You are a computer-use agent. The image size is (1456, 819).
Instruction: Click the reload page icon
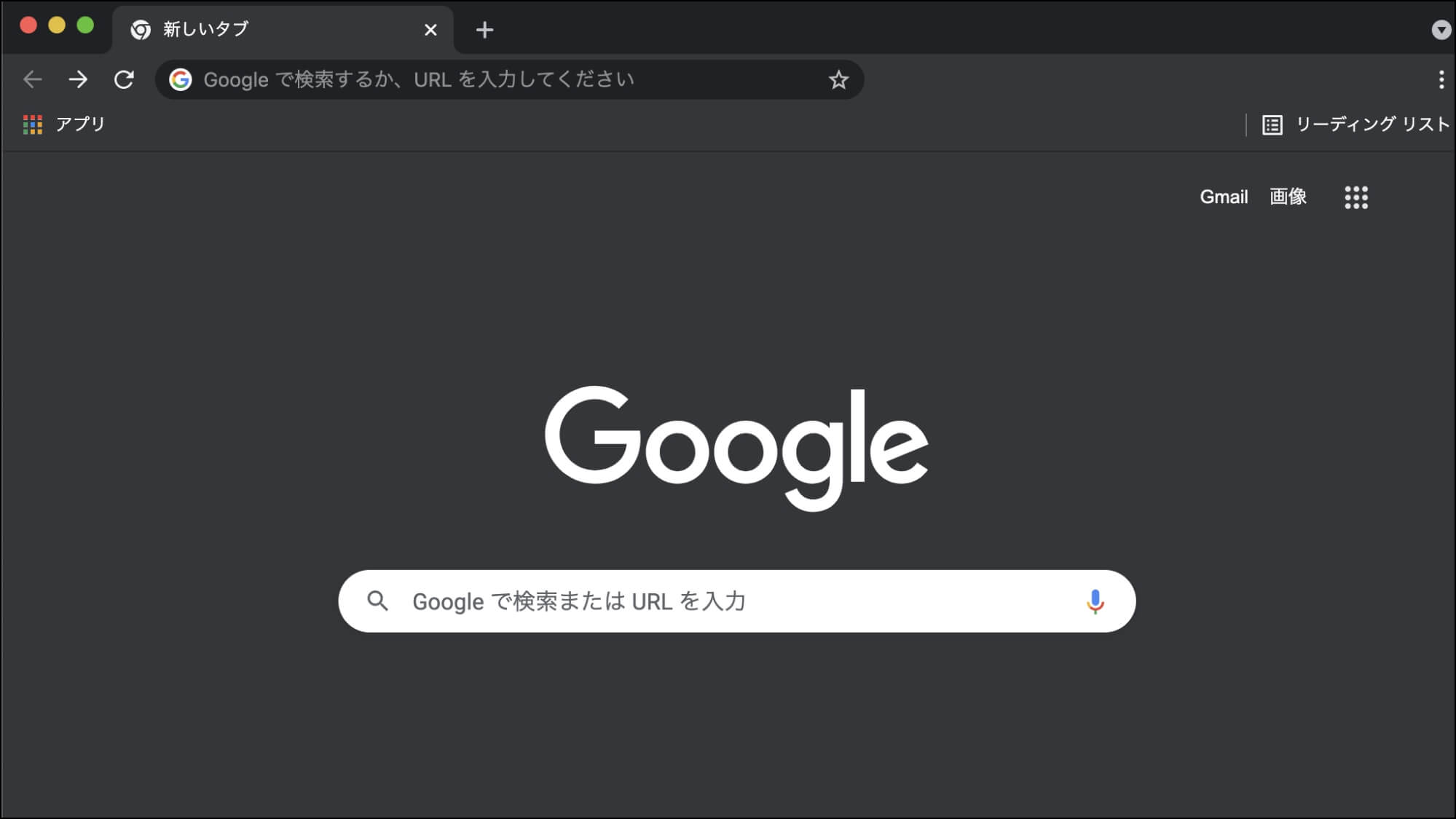tap(125, 80)
